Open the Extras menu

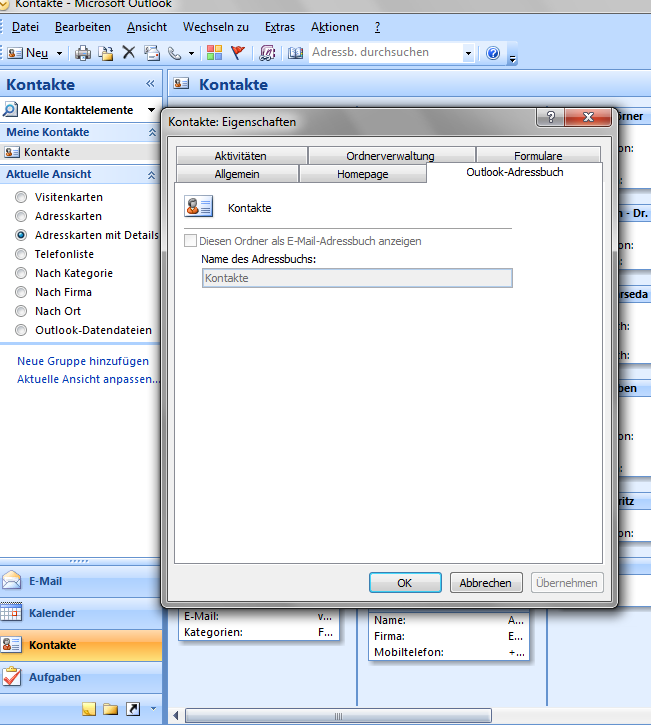(280, 27)
